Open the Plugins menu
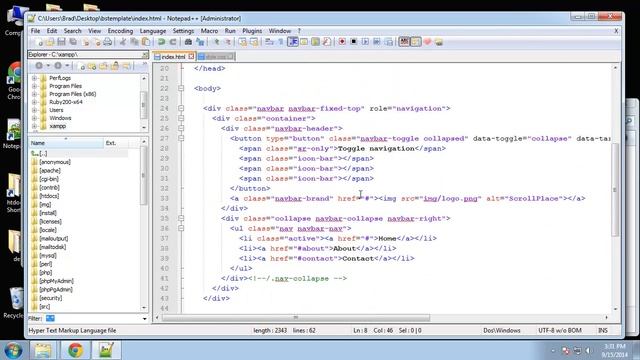The image size is (640, 360). pos(252,31)
